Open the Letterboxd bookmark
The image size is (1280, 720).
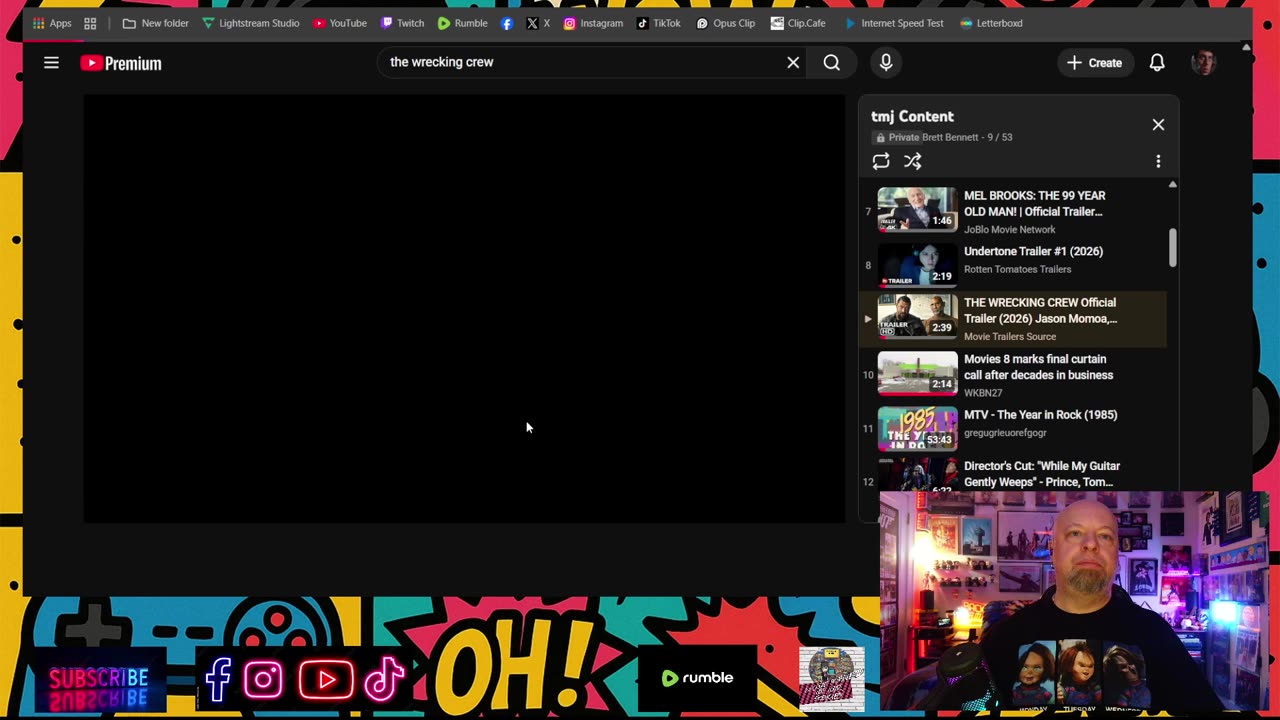[990, 23]
